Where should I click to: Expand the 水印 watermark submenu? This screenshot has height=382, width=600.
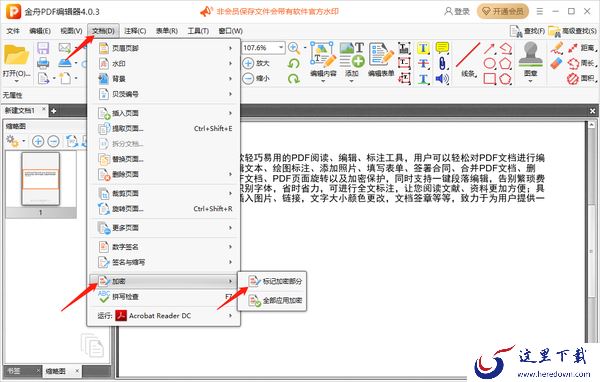[x=164, y=64]
